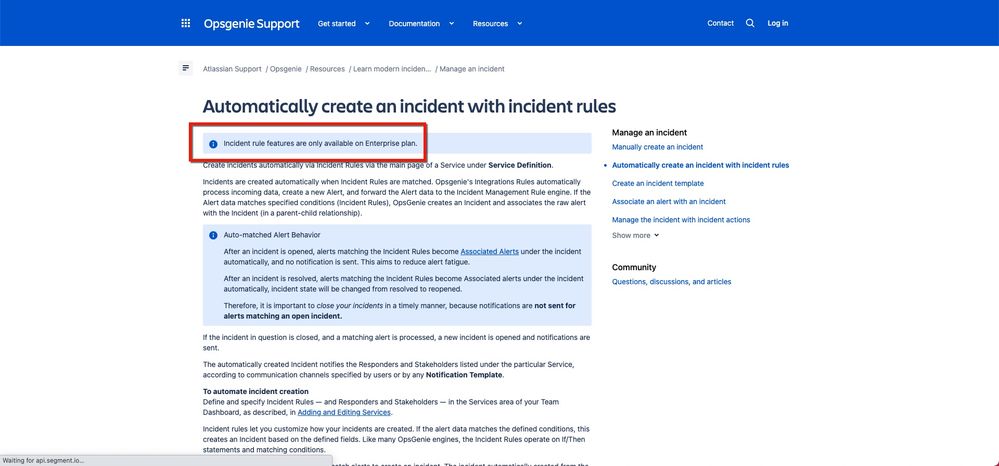Open the Manage an incident breadcrumb

[471, 69]
